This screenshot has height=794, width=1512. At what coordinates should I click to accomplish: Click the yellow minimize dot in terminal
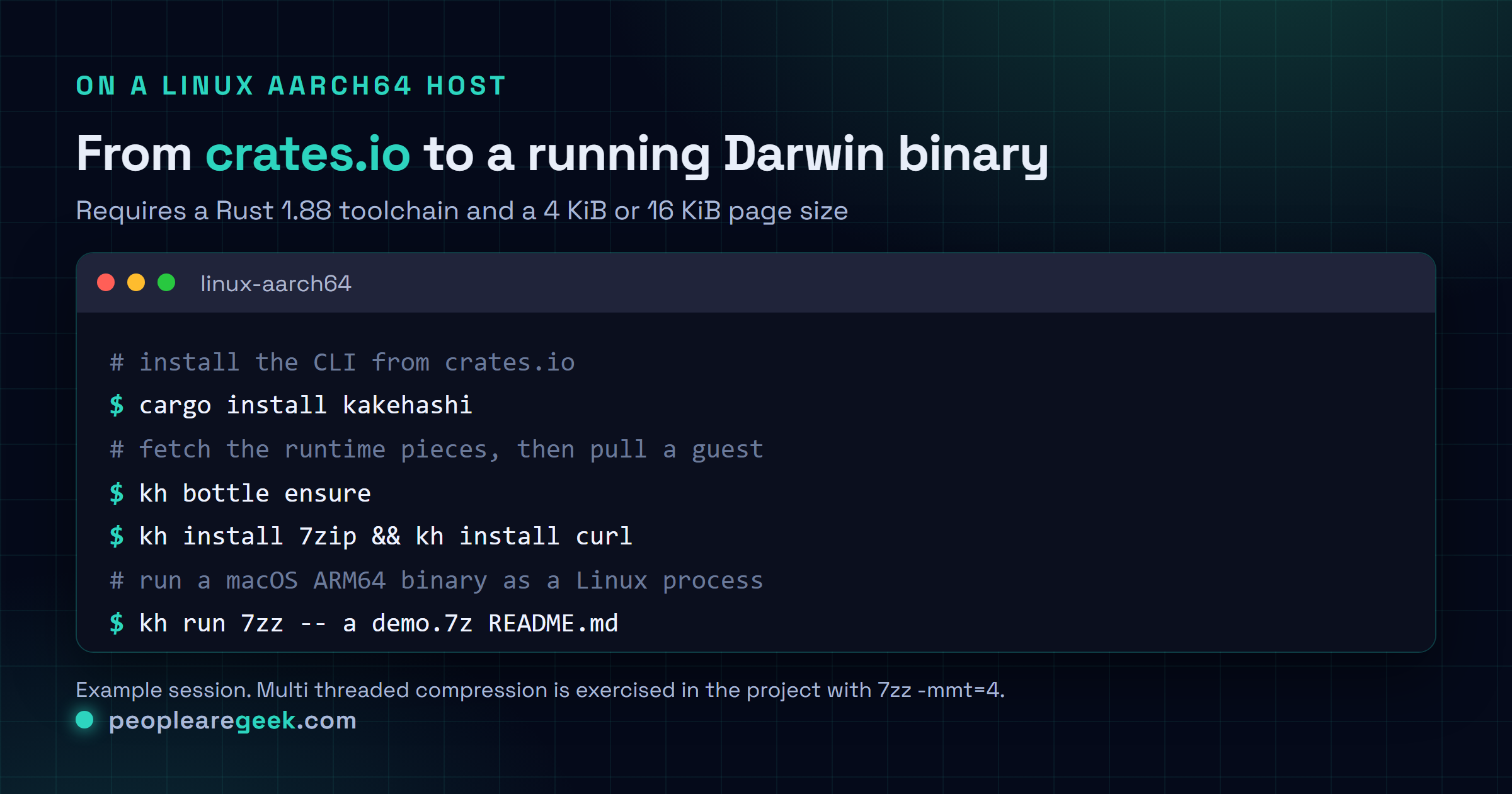point(136,282)
